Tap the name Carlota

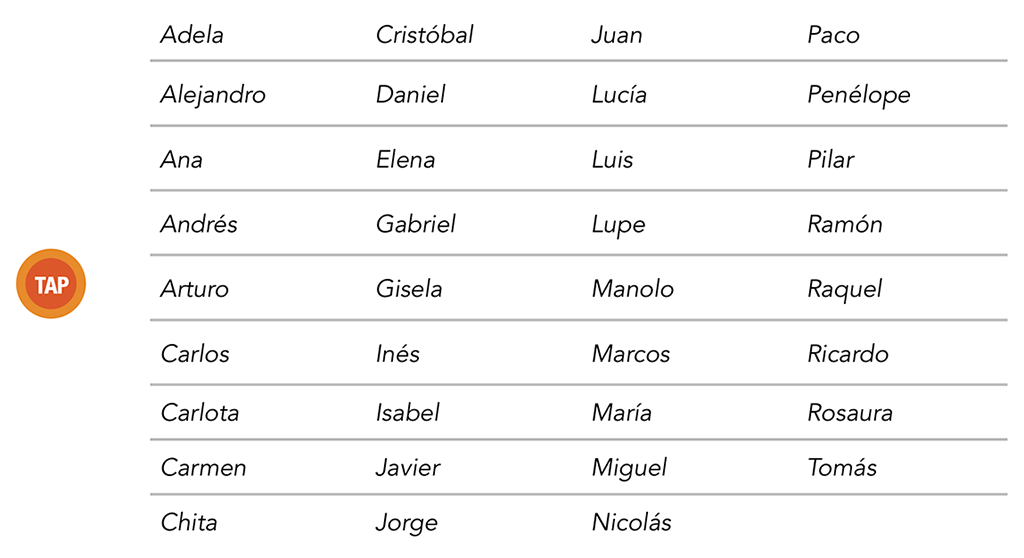pos(200,412)
